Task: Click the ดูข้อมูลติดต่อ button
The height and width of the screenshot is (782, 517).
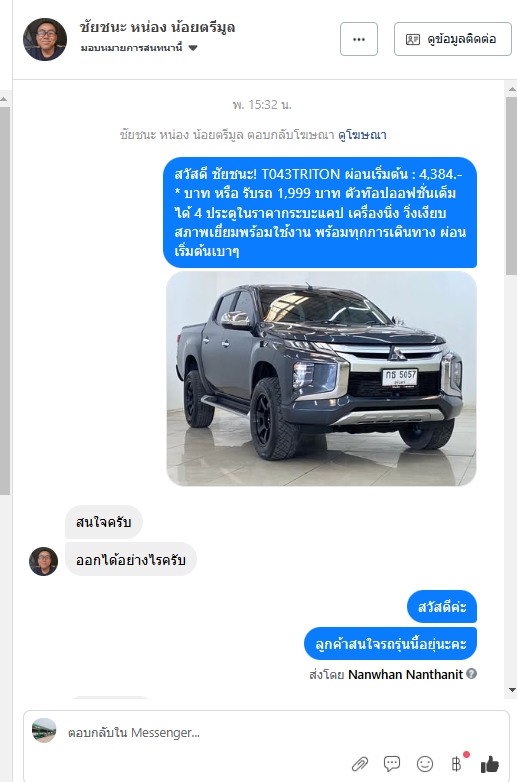Action: point(453,39)
